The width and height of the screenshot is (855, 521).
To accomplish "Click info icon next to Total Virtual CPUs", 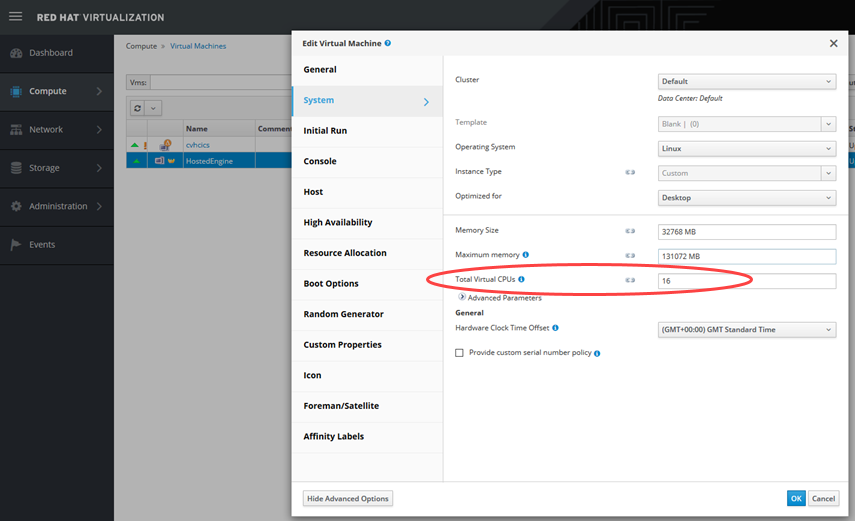I will coord(521,279).
